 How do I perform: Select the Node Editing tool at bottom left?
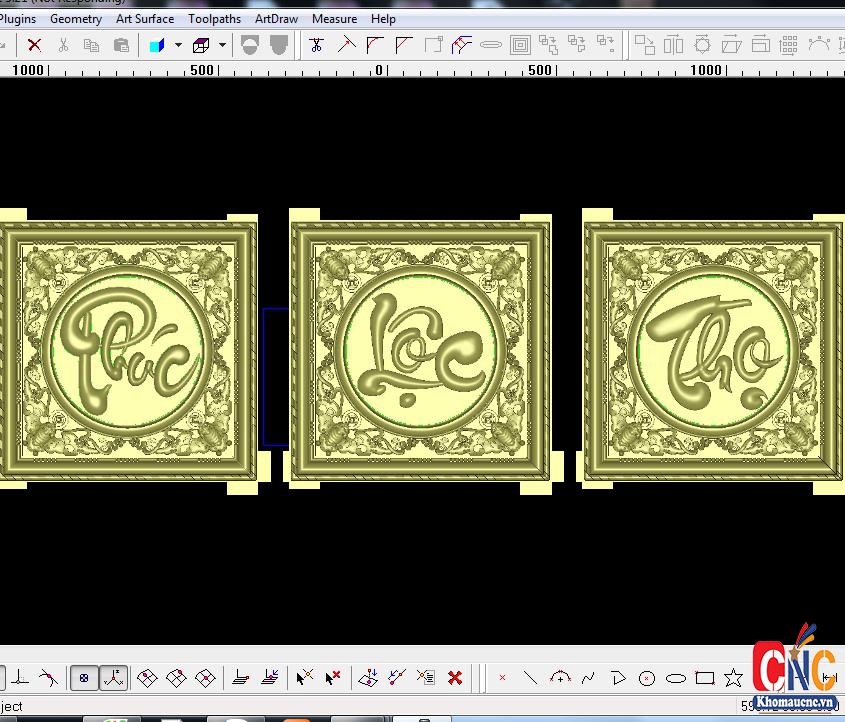coord(305,678)
